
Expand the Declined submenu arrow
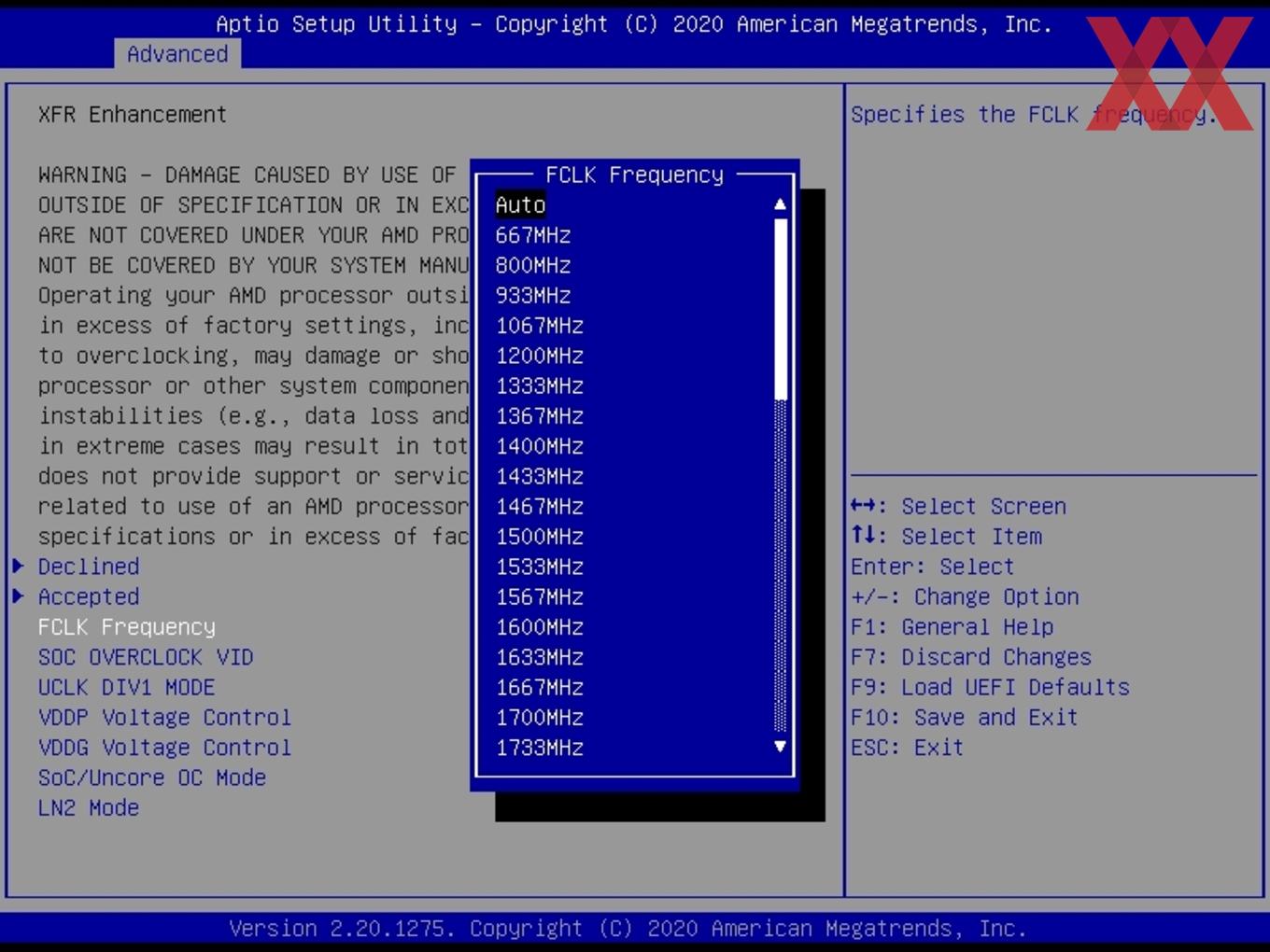19,566
